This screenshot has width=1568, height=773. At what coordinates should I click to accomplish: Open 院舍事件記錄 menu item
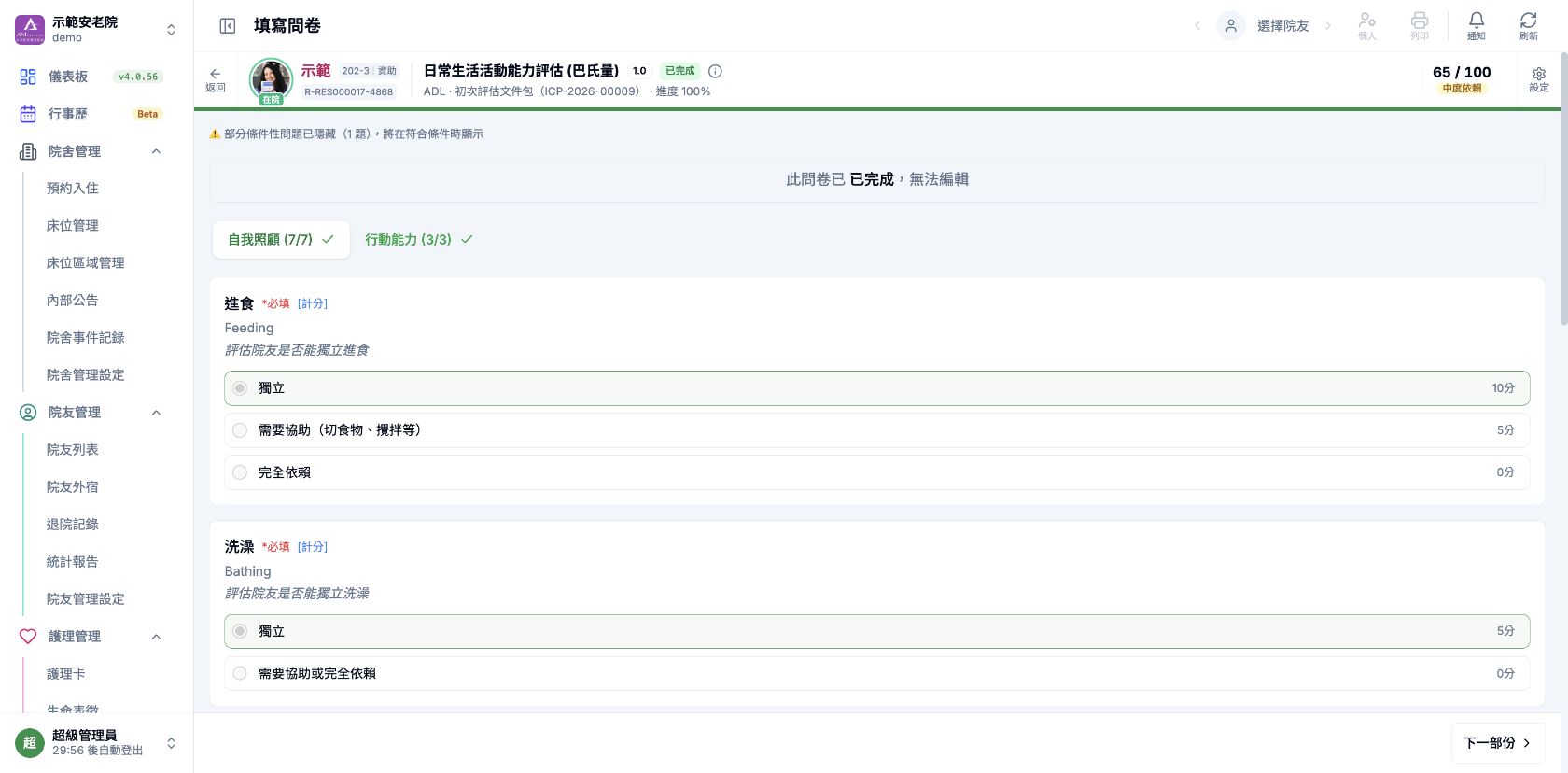coord(86,338)
